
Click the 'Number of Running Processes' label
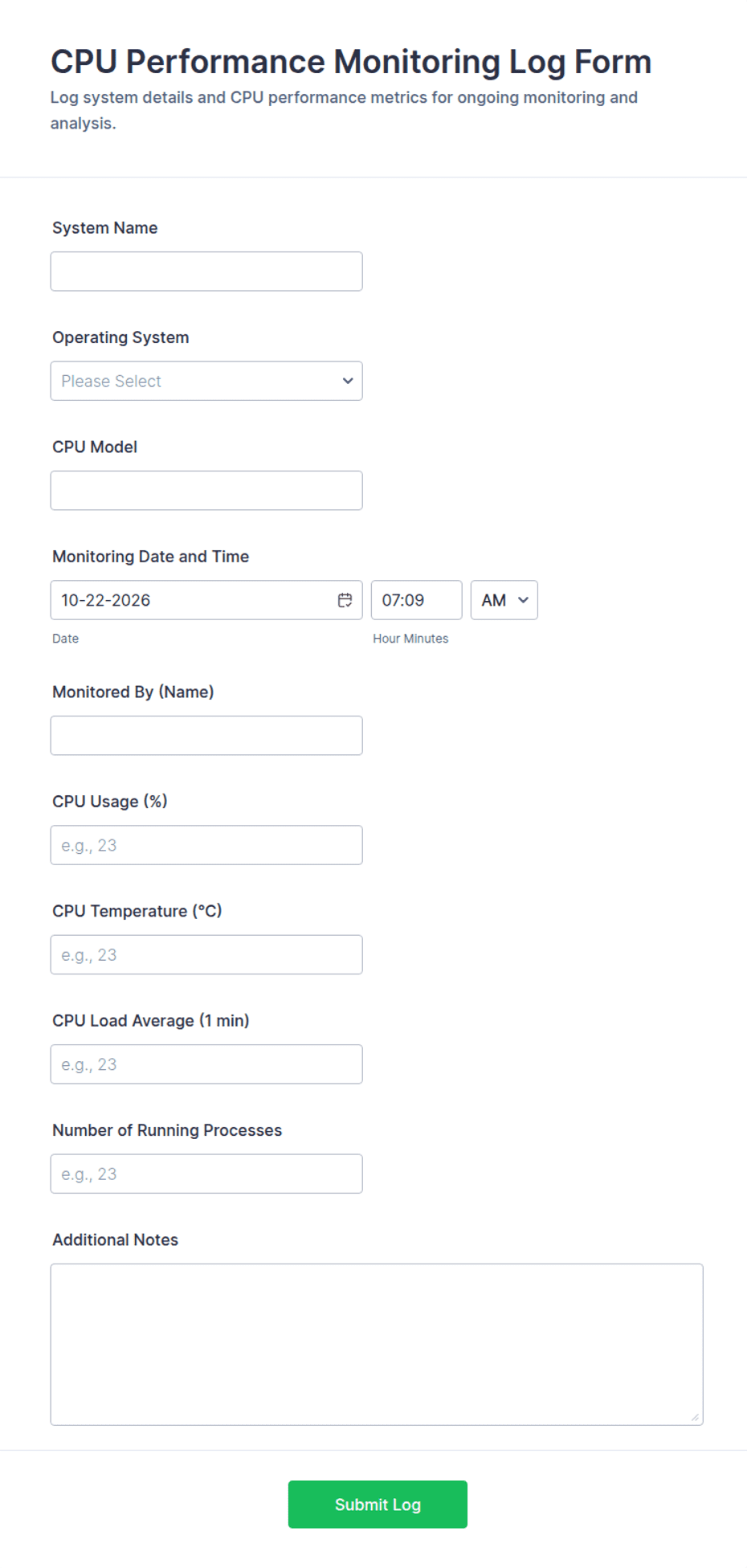pyautogui.click(x=167, y=1130)
